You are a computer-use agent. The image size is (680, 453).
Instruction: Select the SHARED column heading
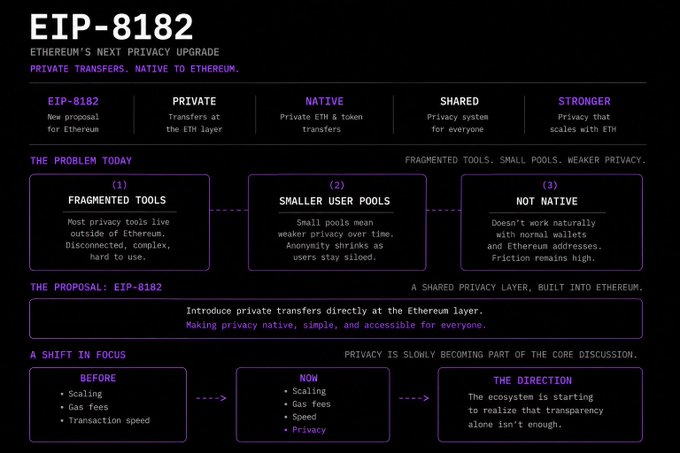coord(459,101)
